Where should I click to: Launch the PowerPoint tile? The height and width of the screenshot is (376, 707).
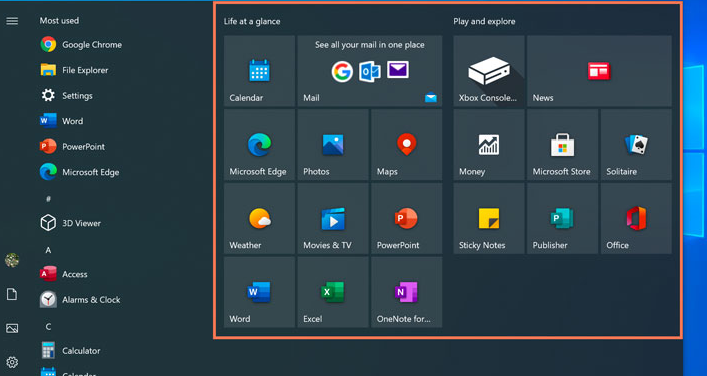(406, 218)
